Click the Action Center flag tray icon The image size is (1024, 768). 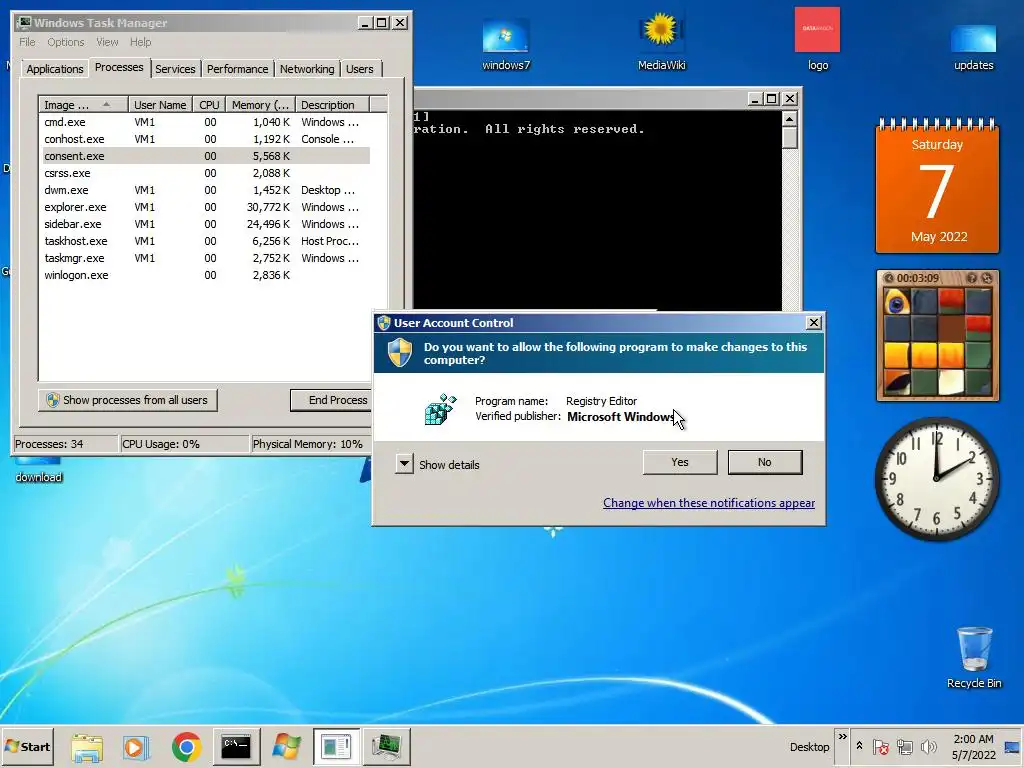click(880, 747)
